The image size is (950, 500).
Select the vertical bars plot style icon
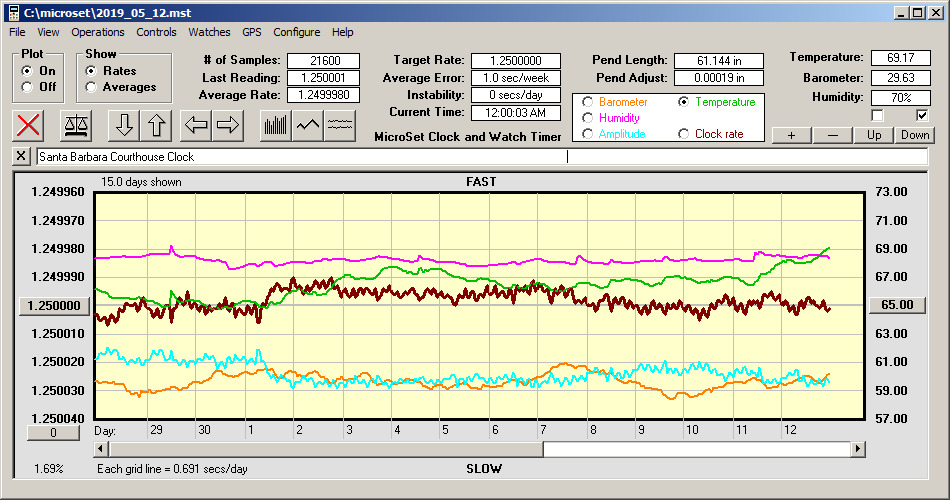coord(275,125)
